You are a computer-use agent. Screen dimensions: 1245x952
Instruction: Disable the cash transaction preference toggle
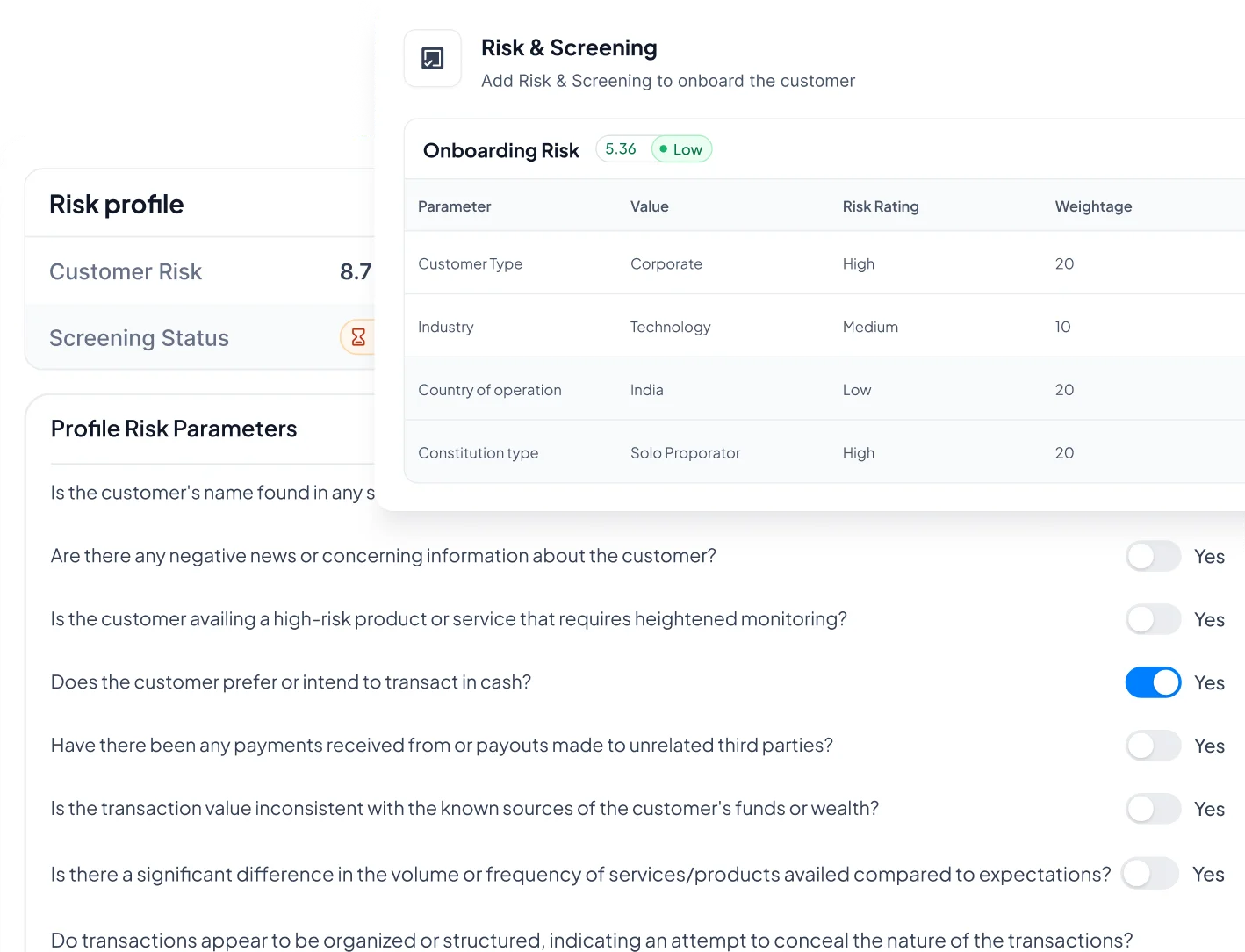coord(1153,682)
